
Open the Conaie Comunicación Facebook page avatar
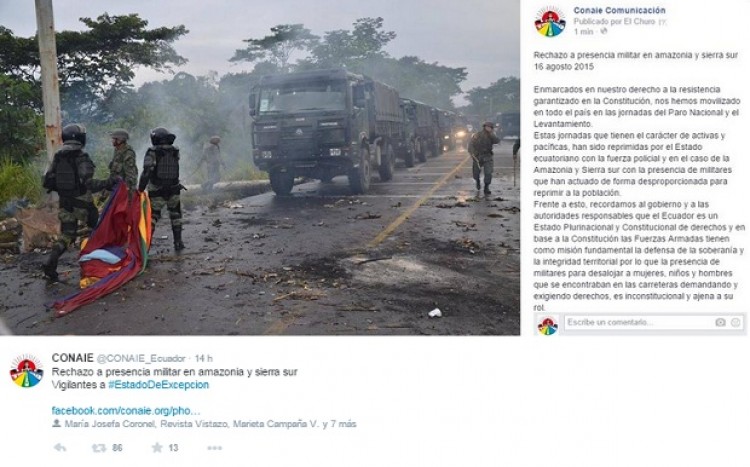[550, 22]
